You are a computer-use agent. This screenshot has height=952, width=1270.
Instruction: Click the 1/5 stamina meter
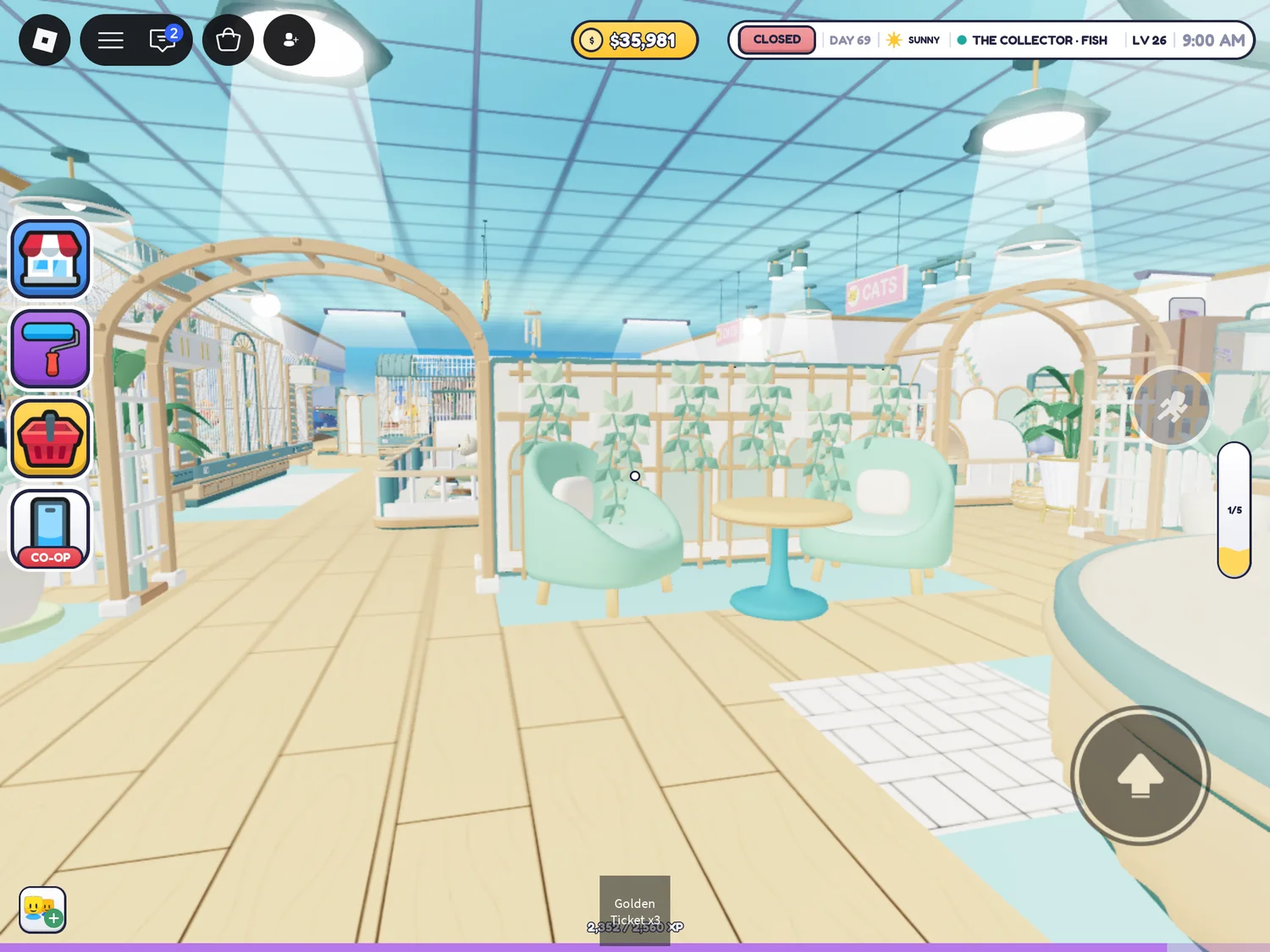(1234, 510)
